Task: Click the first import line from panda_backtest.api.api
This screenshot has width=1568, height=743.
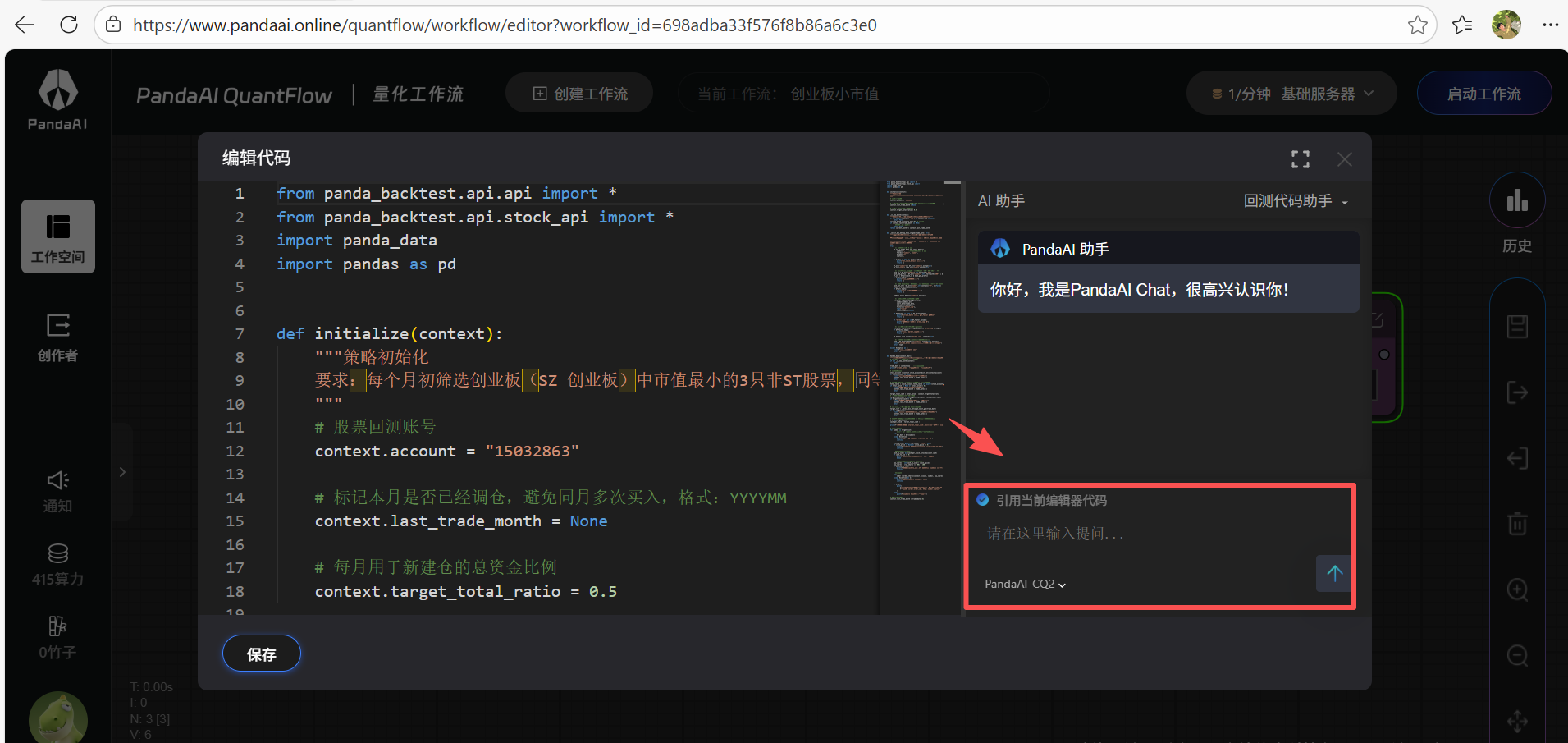Action: point(446,194)
